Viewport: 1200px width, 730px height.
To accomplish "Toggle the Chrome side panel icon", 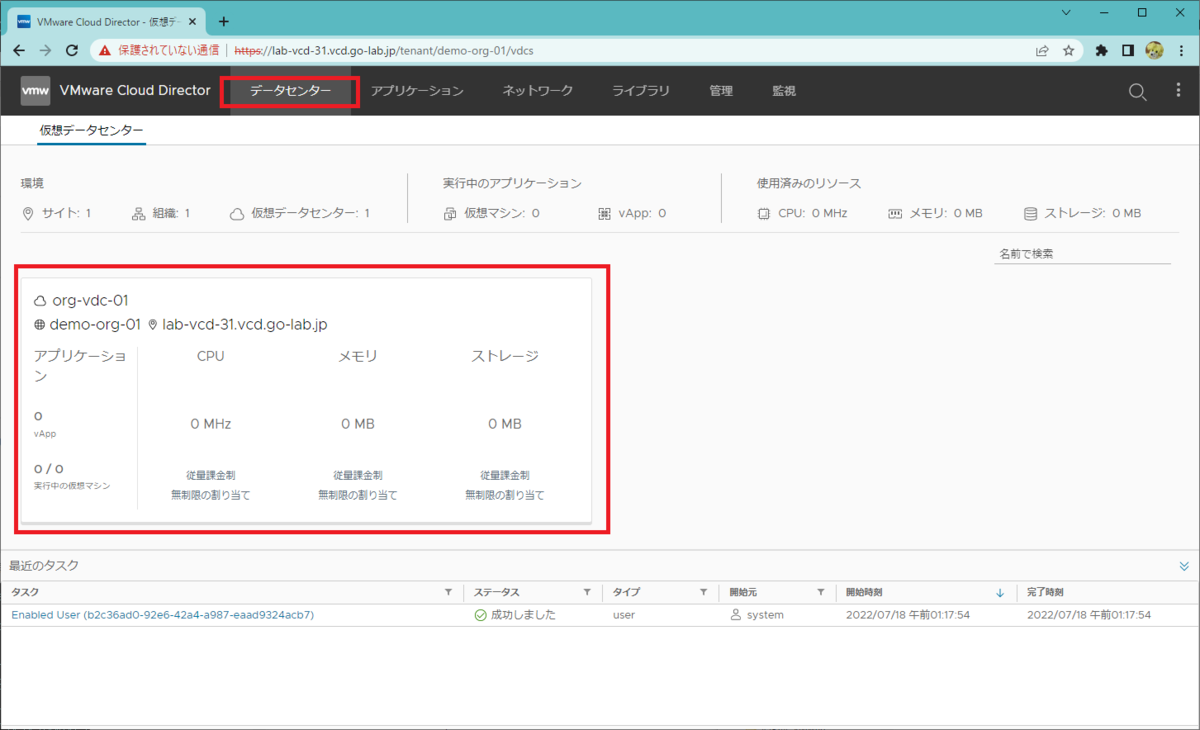I will click(1128, 50).
